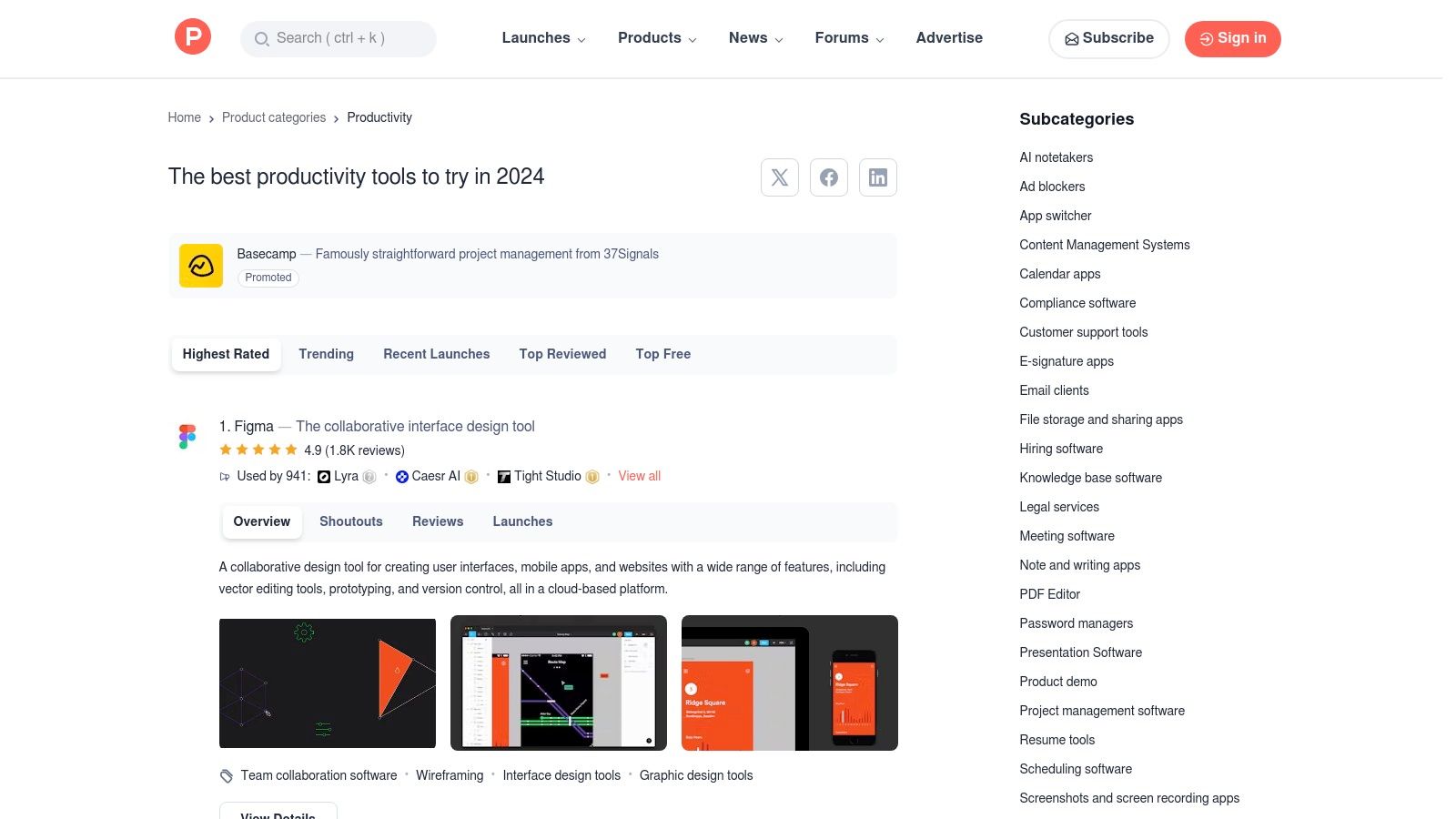Viewport: 1456px width, 819px height.
Task: Switch to the Trending tab
Action: point(326,354)
